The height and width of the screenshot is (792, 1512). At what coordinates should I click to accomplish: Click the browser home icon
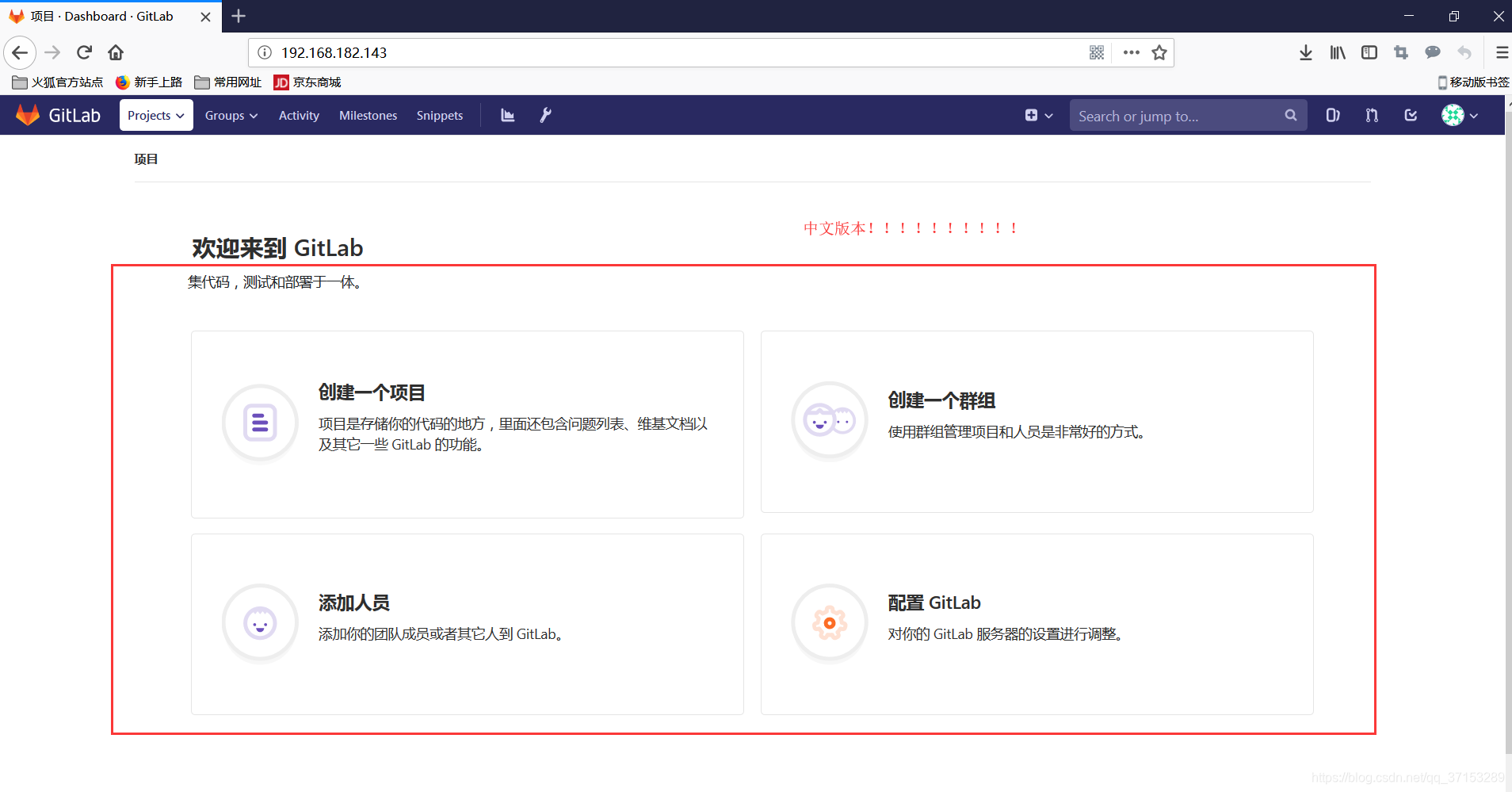click(x=116, y=52)
